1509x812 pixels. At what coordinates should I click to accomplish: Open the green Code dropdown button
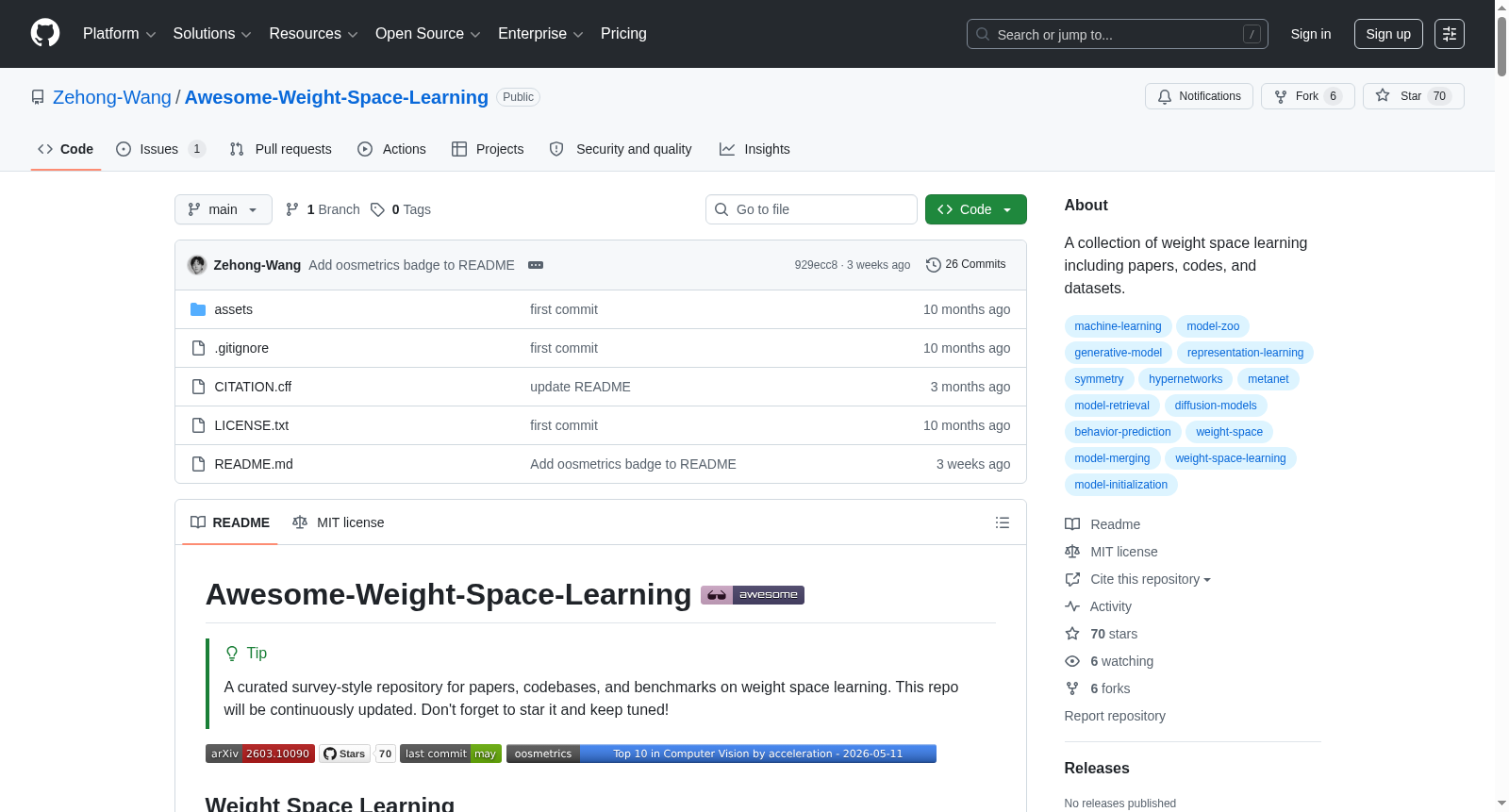(x=976, y=209)
